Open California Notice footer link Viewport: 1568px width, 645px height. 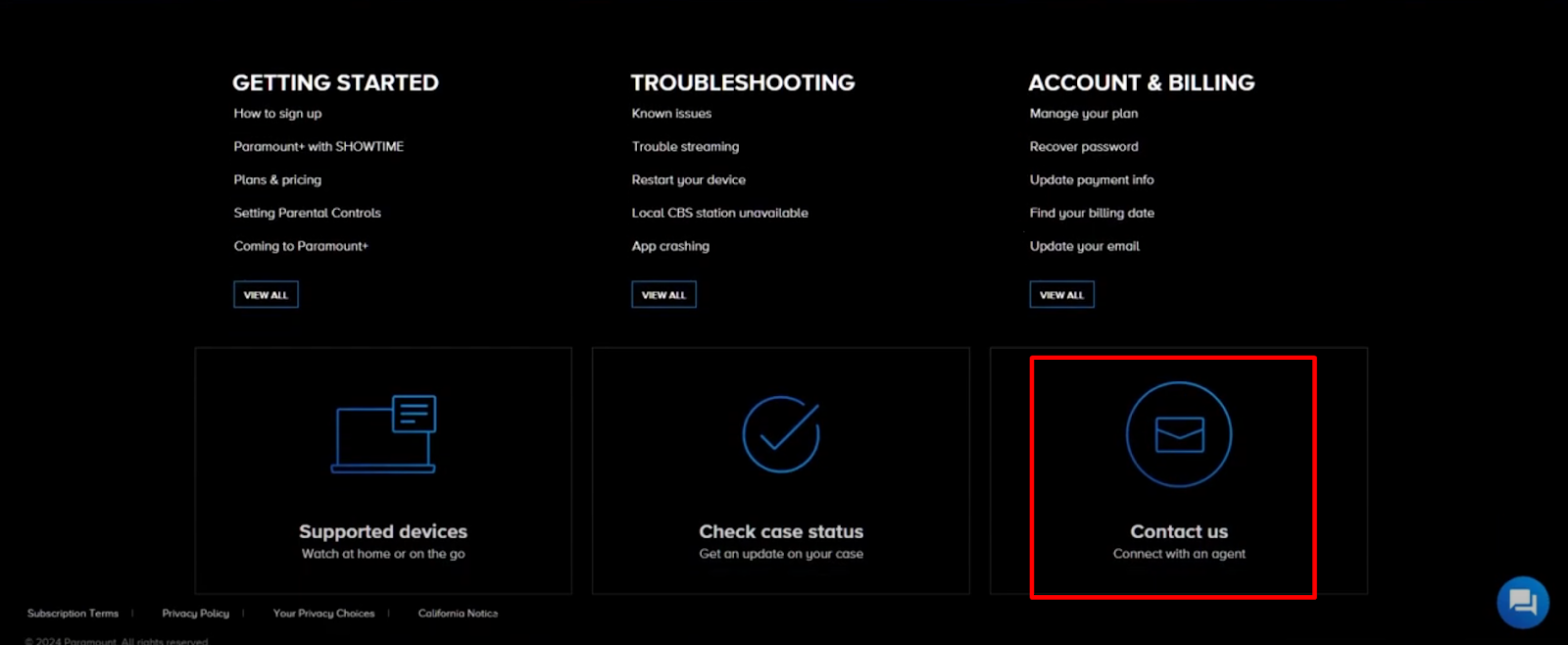coord(458,614)
